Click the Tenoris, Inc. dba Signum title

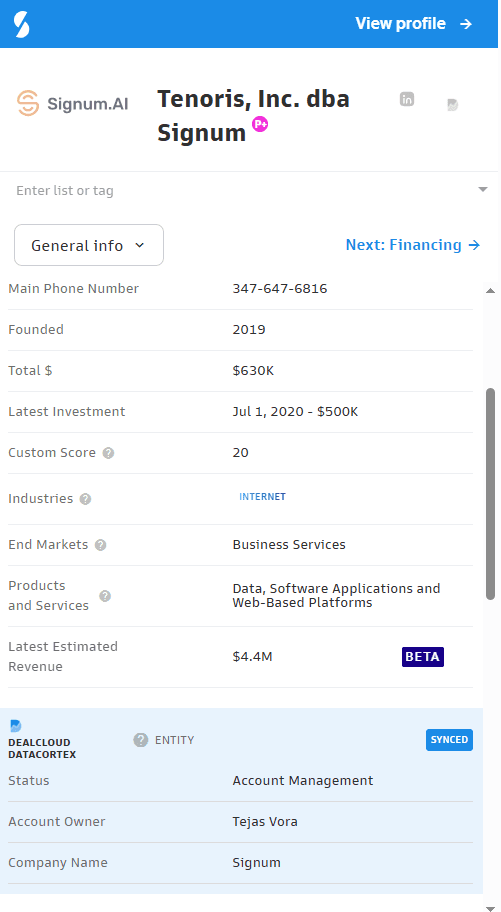pyautogui.click(x=253, y=115)
